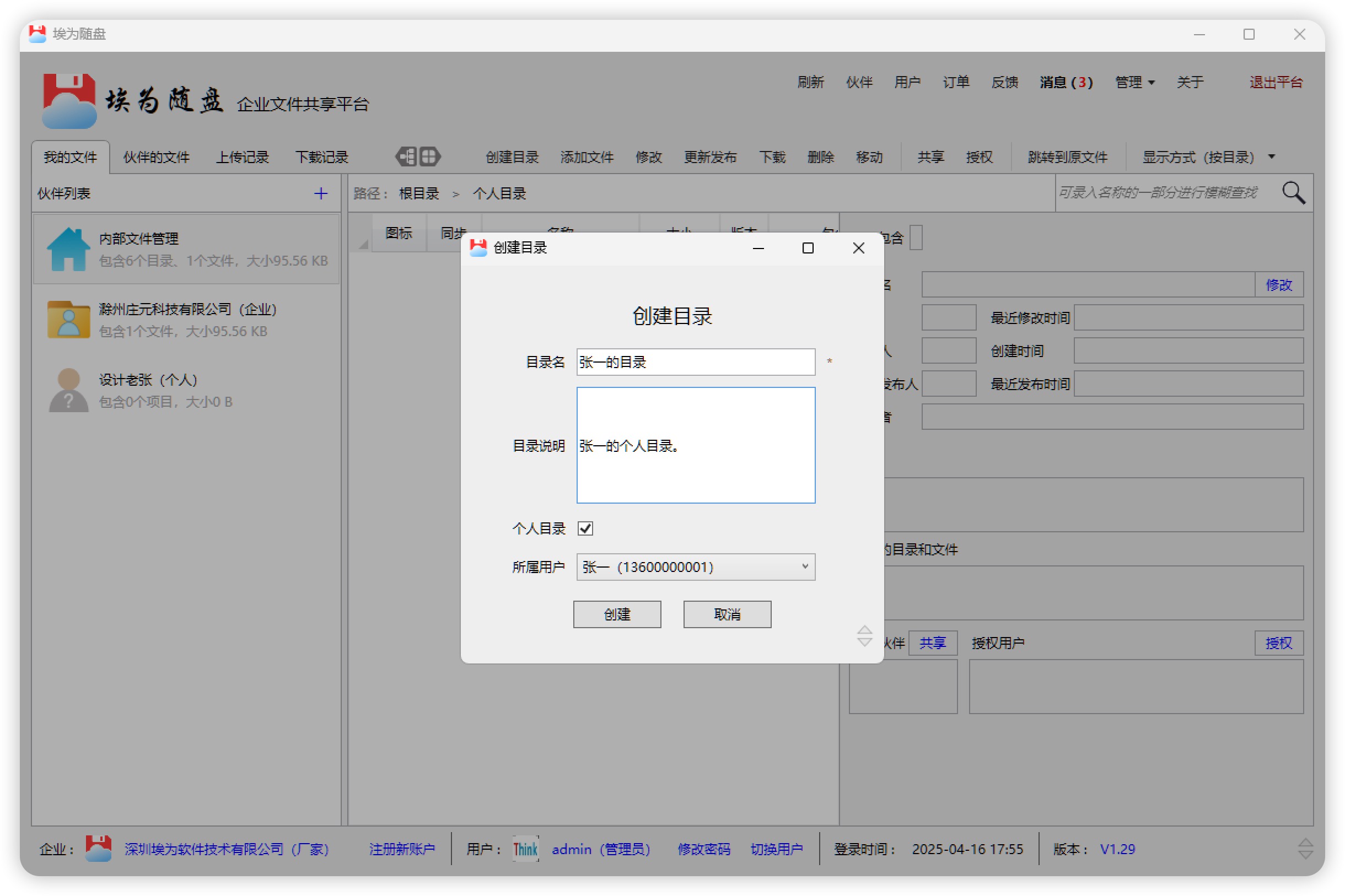
Task: Click the dialog resize grip arrows
Action: [x=865, y=636]
